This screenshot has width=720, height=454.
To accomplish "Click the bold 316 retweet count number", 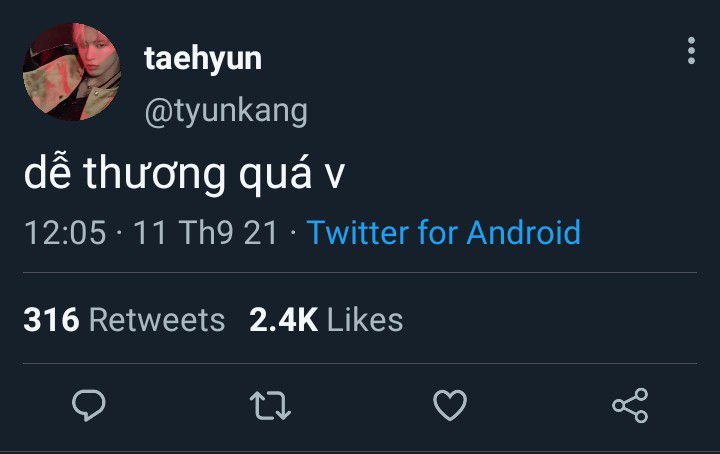I will (x=51, y=319).
